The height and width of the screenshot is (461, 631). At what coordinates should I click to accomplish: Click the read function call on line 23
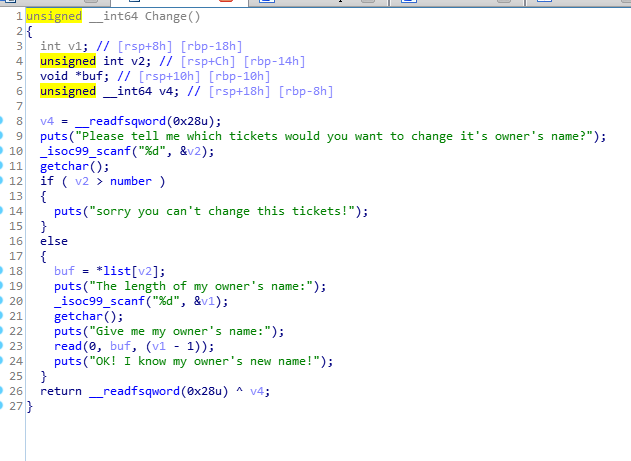pyautogui.click(x=68, y=346)
